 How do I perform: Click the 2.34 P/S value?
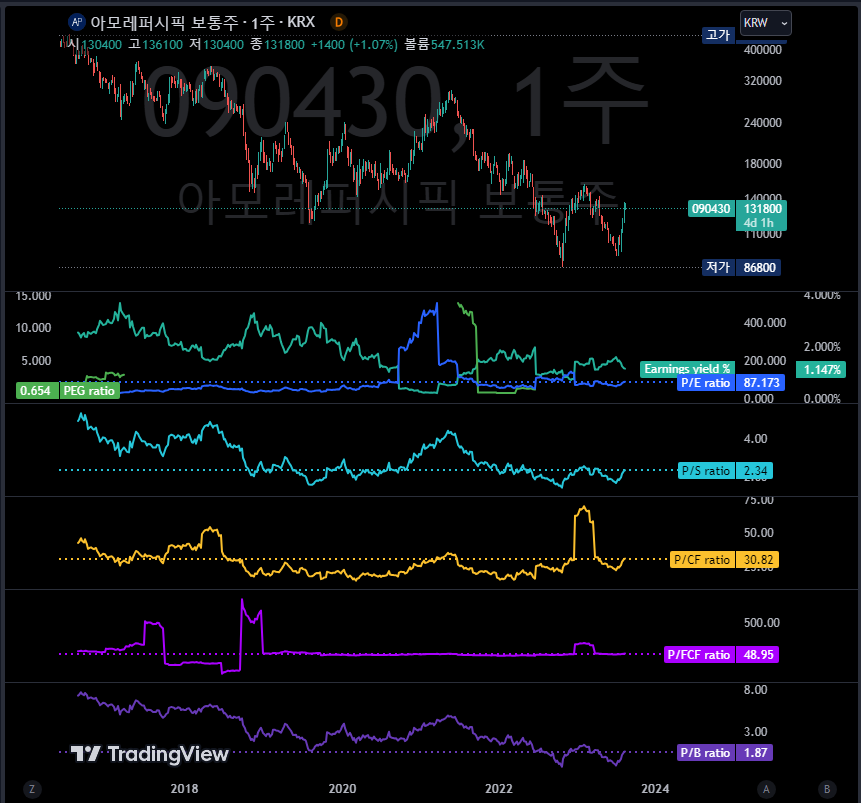point(754,471)
